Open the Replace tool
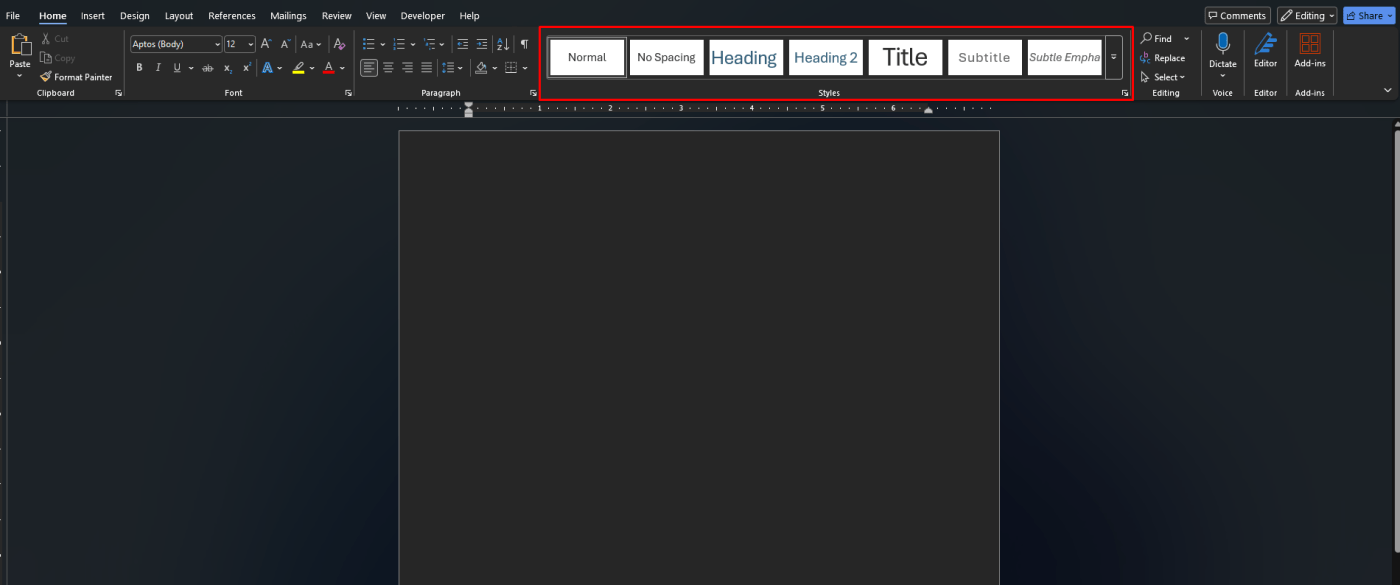The height and width of the screenshot is (585, 1400). (x=1162, y=58)
